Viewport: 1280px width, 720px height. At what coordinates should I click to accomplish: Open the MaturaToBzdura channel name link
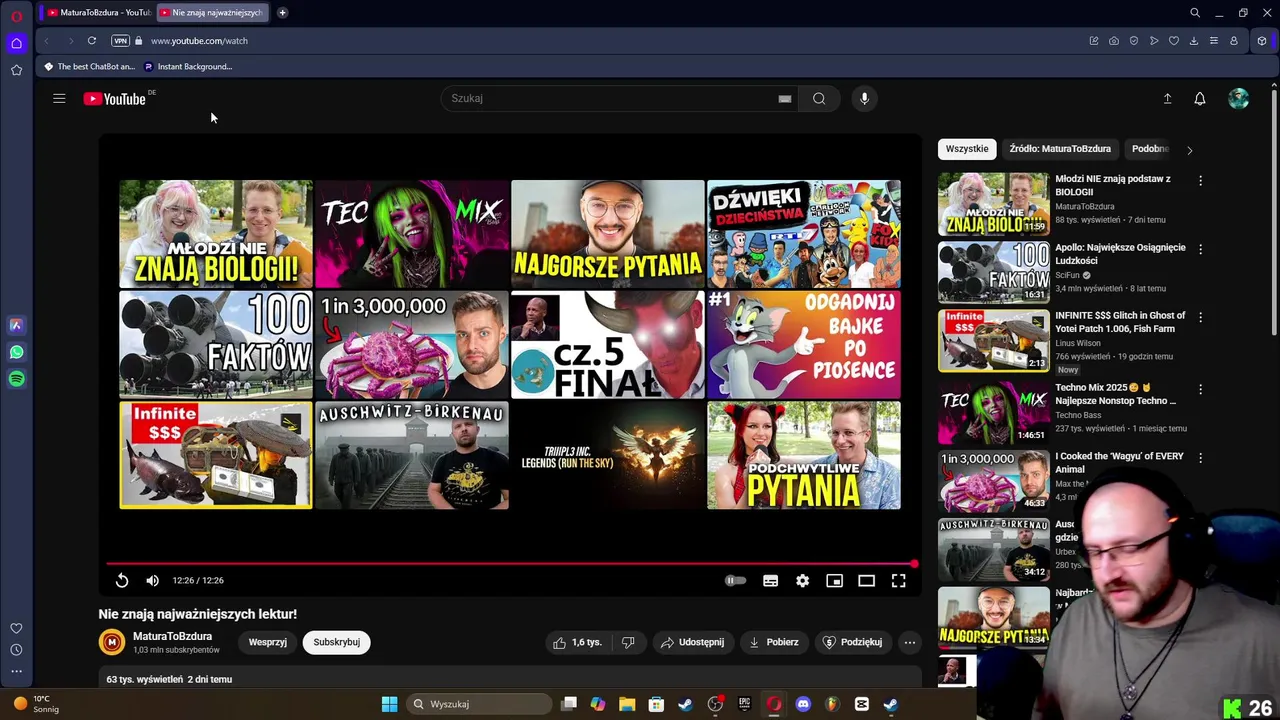[x=172, y=636]
